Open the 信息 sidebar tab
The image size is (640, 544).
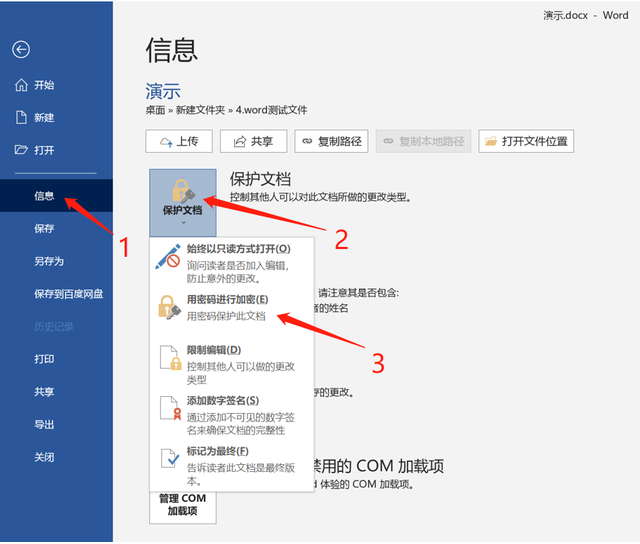coord(56,195)
